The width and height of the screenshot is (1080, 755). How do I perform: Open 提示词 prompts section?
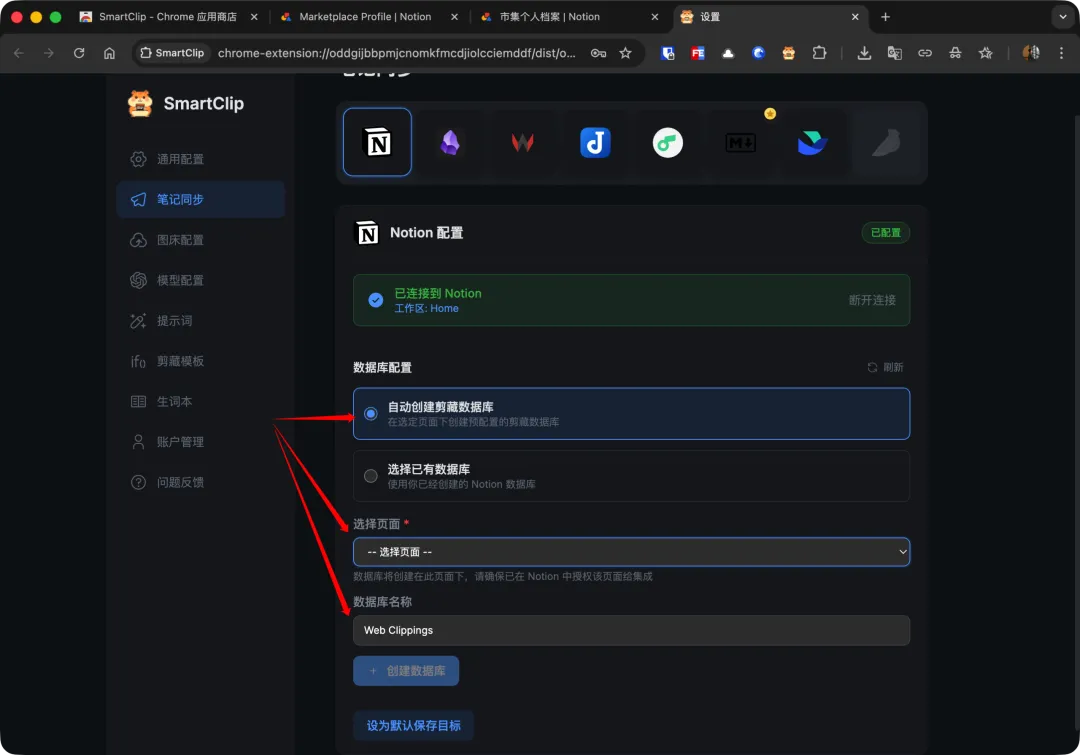pos(200,321)
